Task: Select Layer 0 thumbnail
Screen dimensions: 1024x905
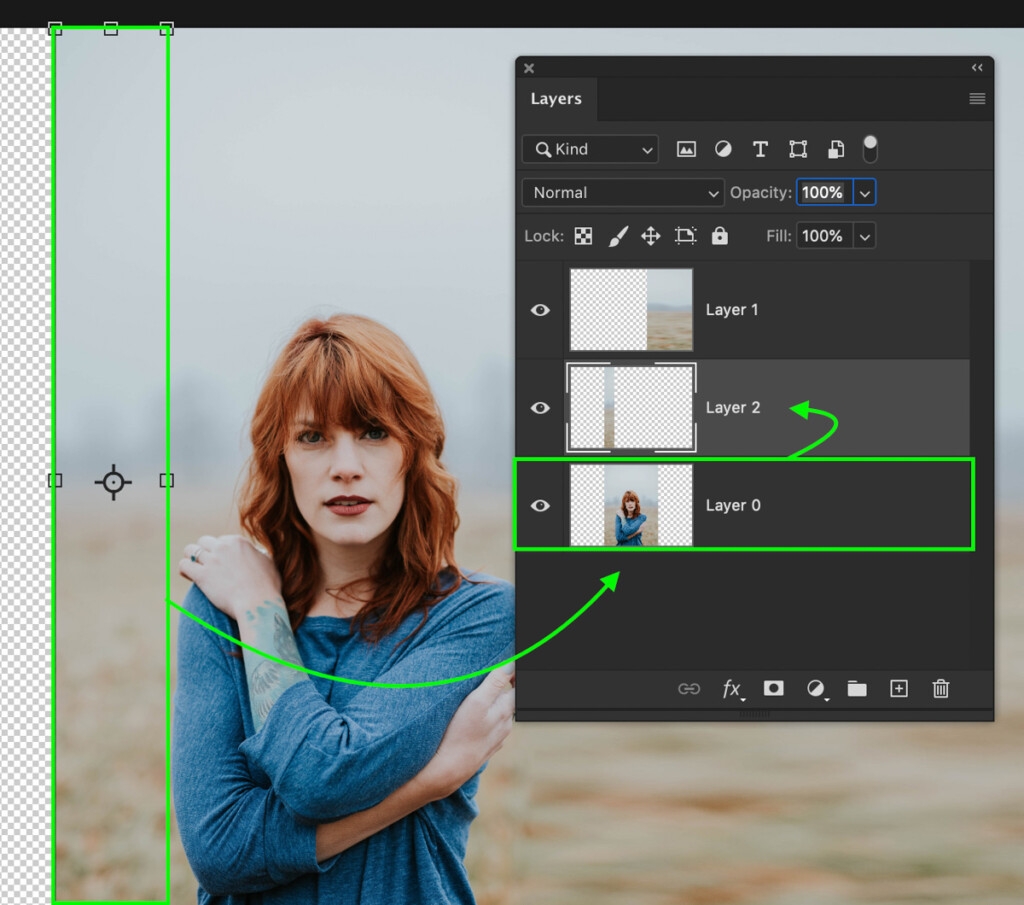Action: (x=631, y=505)
